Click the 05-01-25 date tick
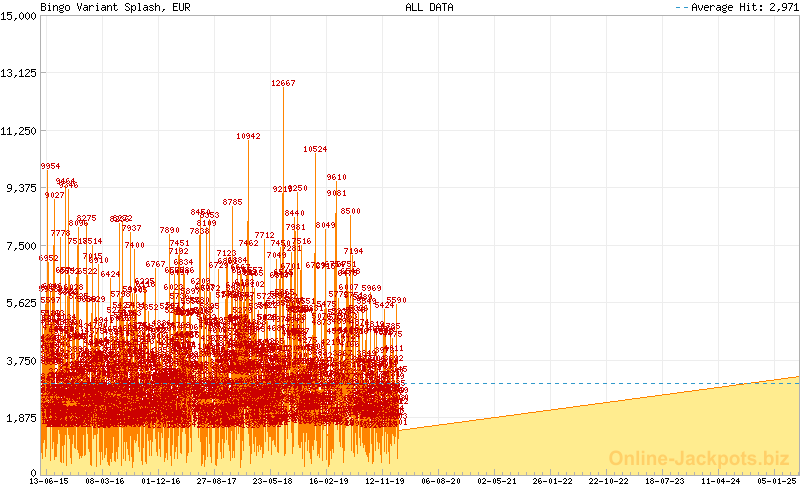The width and height of the screenshot is (800, 490). 776,481
